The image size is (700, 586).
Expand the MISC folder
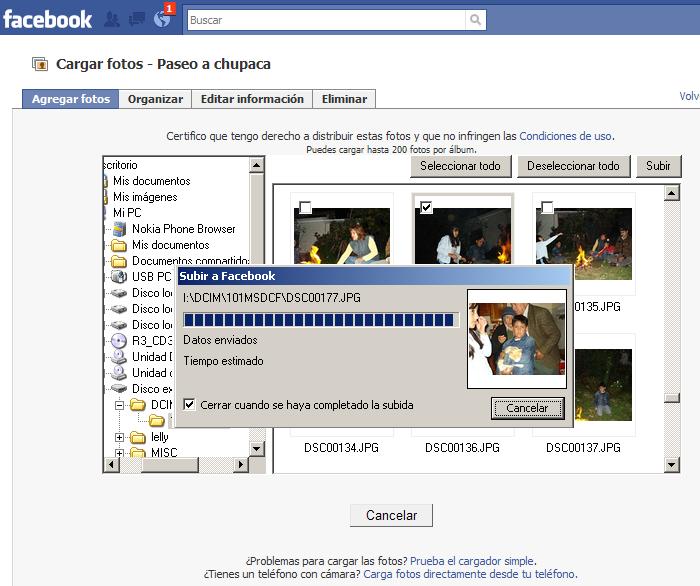(x=121, y=453)
